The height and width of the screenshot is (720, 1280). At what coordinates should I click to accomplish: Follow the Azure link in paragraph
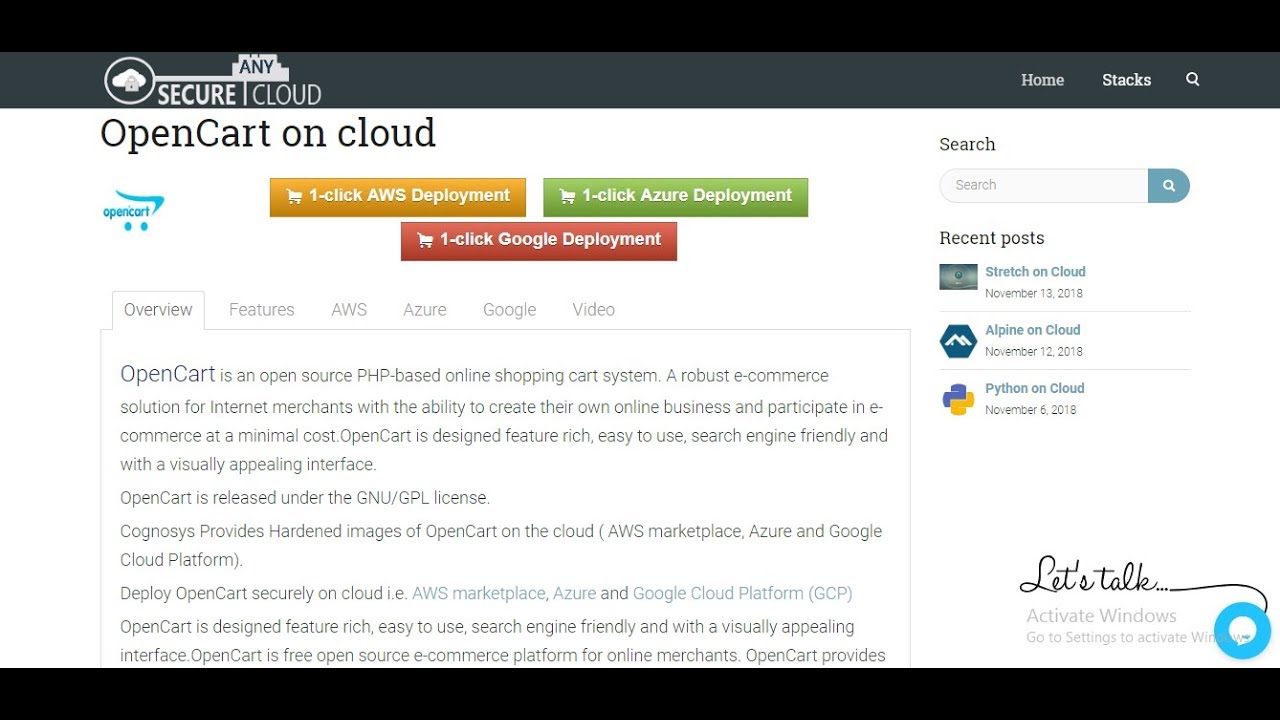pos(575,593)
